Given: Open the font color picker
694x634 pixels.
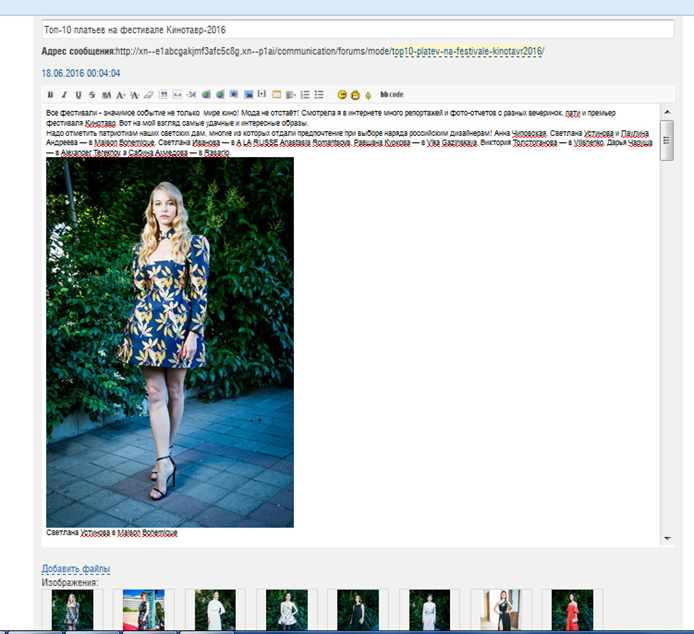Looking at the screenshot, I should tap(106, 94).
